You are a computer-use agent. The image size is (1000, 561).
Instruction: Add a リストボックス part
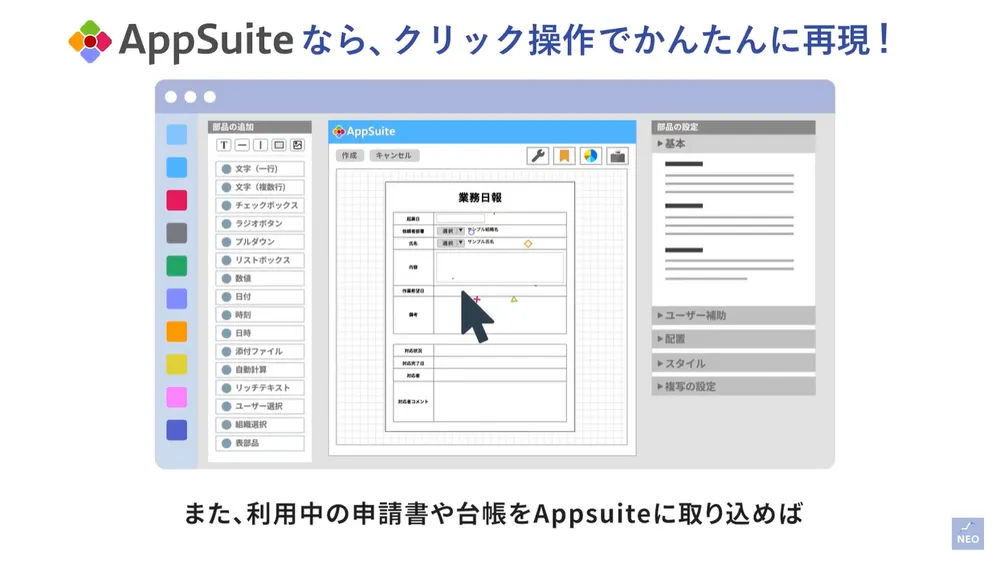[x=260, y=260]
